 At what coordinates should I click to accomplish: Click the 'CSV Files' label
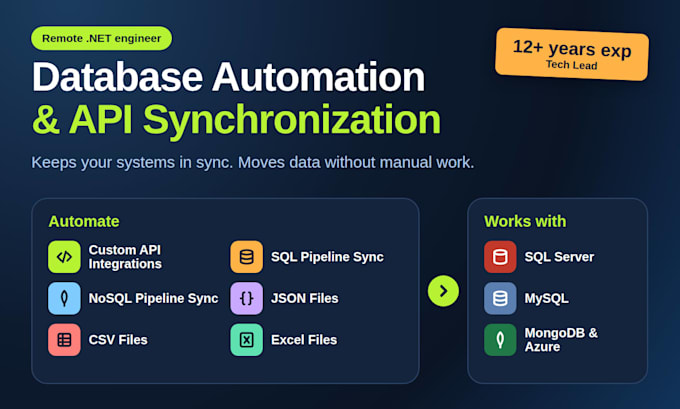coord(118,340)
